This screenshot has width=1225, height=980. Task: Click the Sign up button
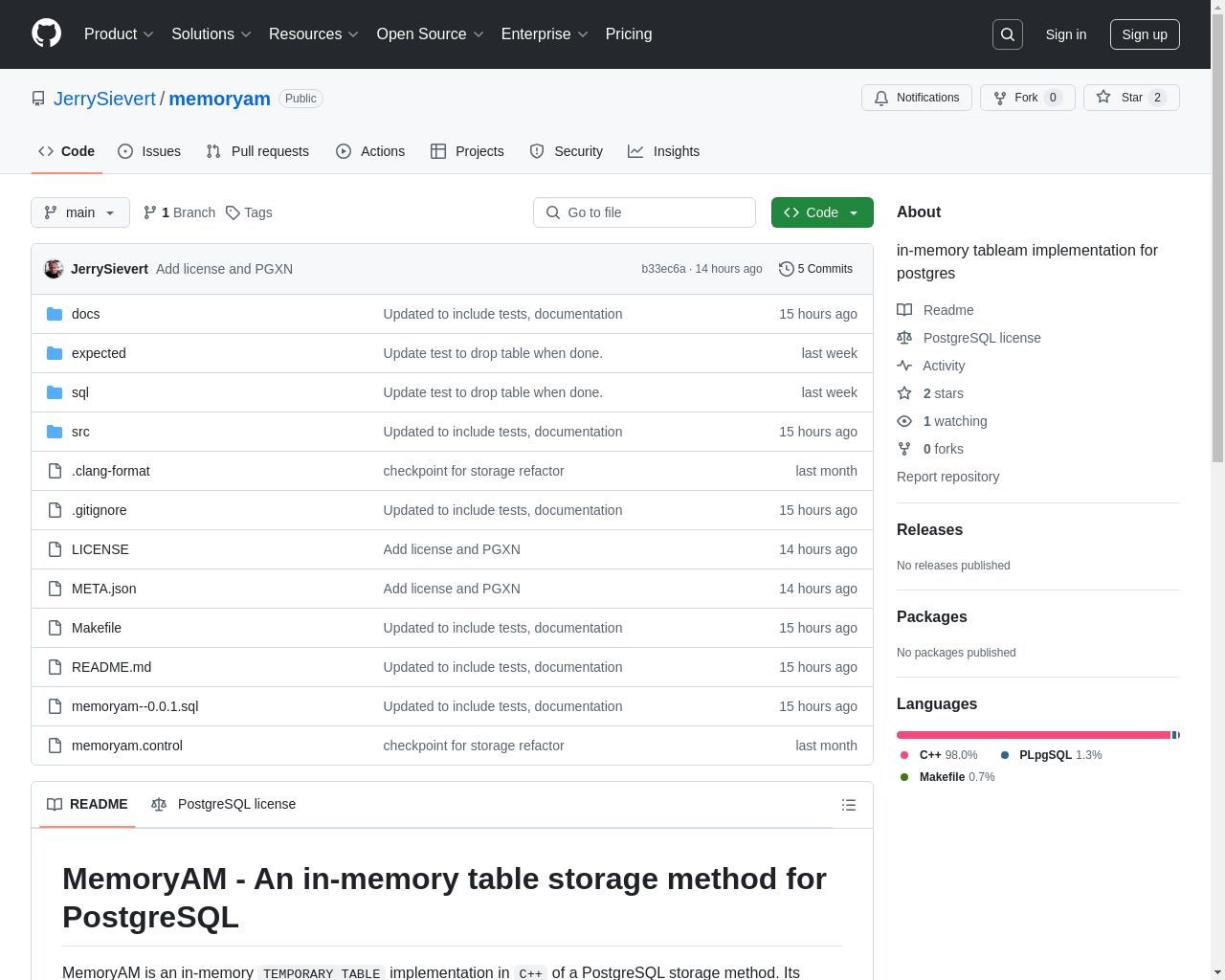[1145, 34]
